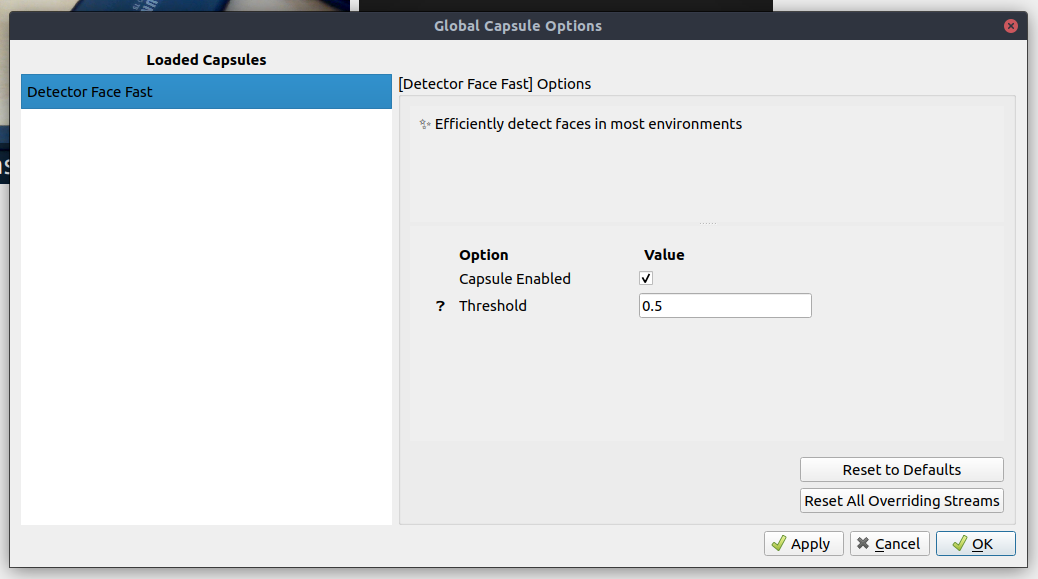Click empty area in Loaded Capsules list
The width and height of the screenshot is (1038, 579).
[x=206, y=318]
